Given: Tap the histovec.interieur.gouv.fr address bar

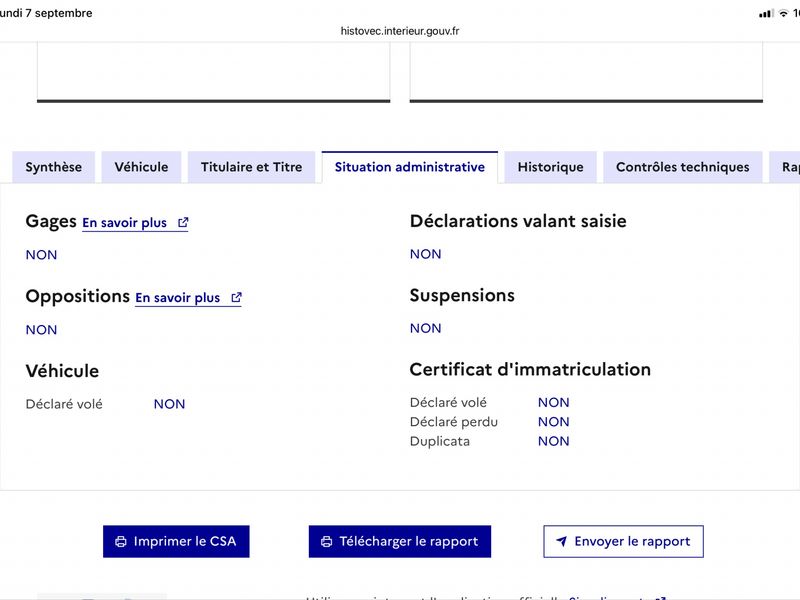Looking at the screenshot, I should 400,31.
